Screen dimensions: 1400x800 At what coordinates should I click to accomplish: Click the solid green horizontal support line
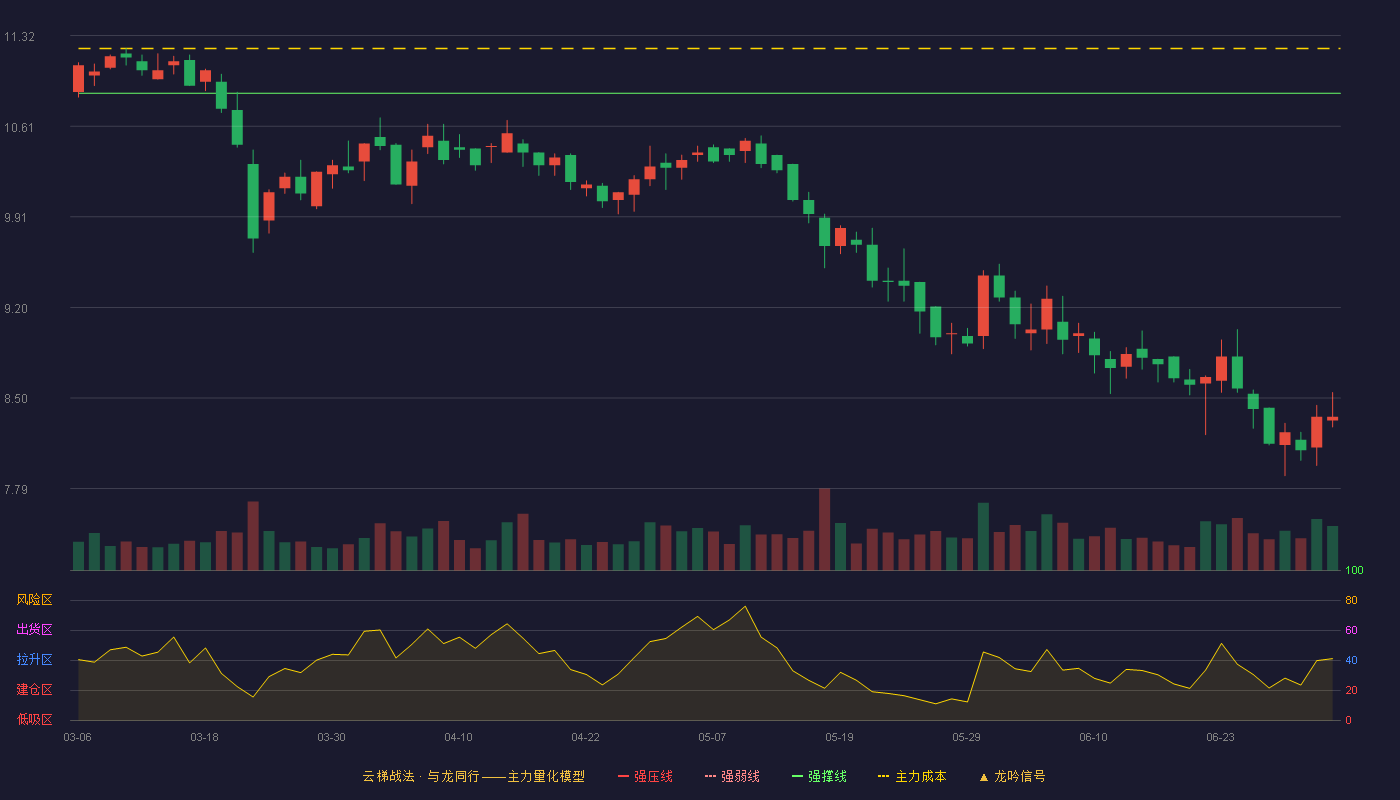pos(709,93)
